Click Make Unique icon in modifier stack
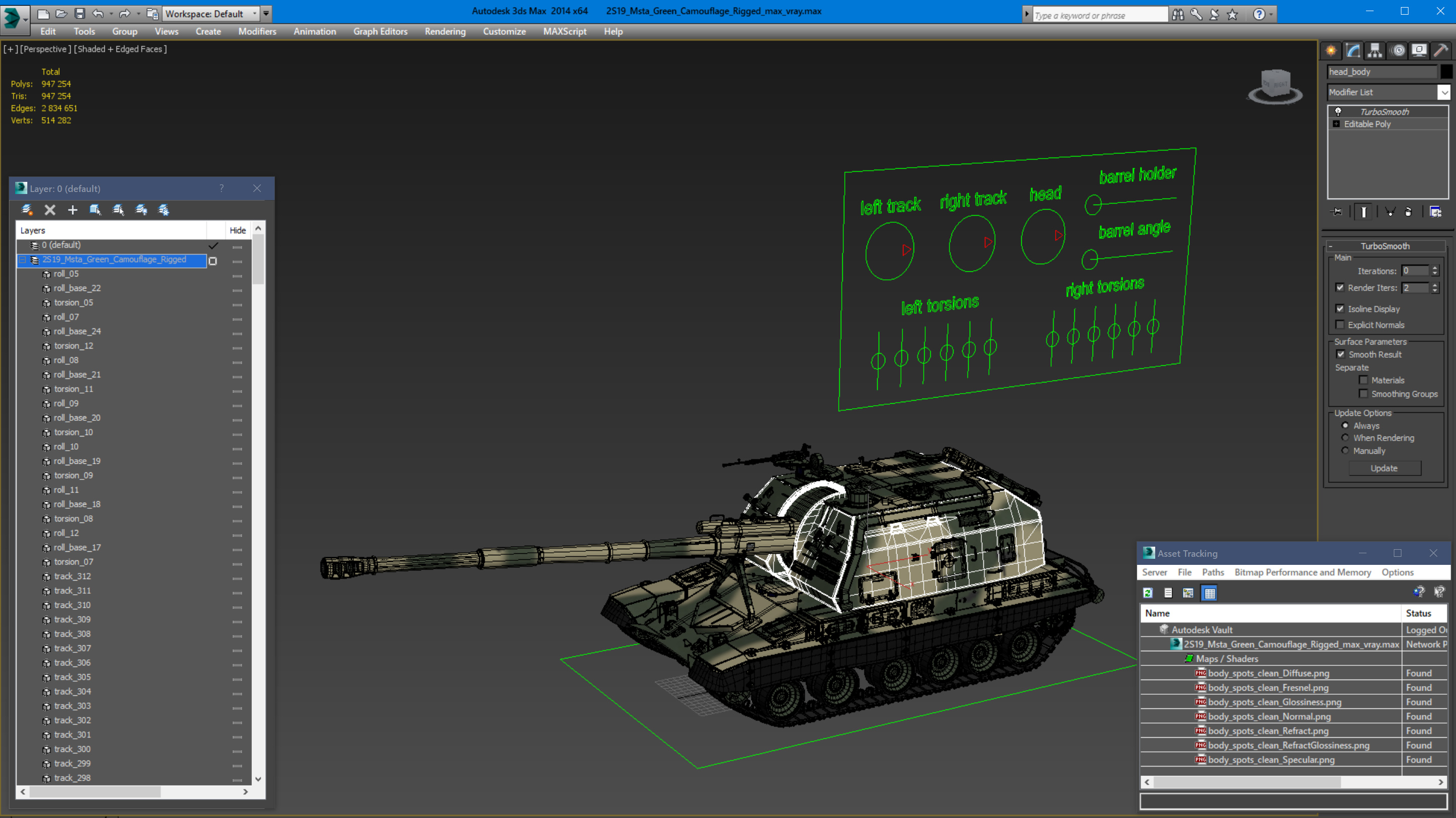The image size is (1456, 818). pos(1390,212)
